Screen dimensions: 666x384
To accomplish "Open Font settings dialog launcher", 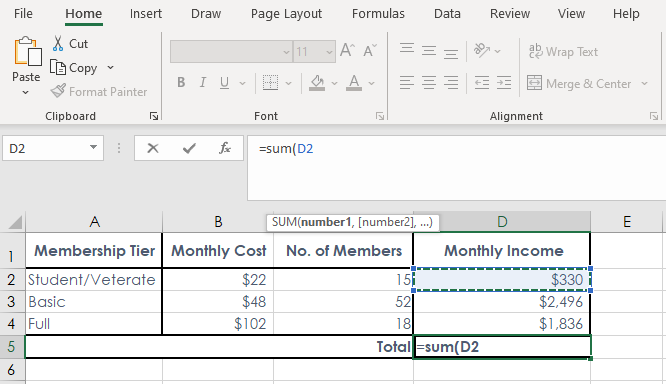I will [x=380, y=116].
